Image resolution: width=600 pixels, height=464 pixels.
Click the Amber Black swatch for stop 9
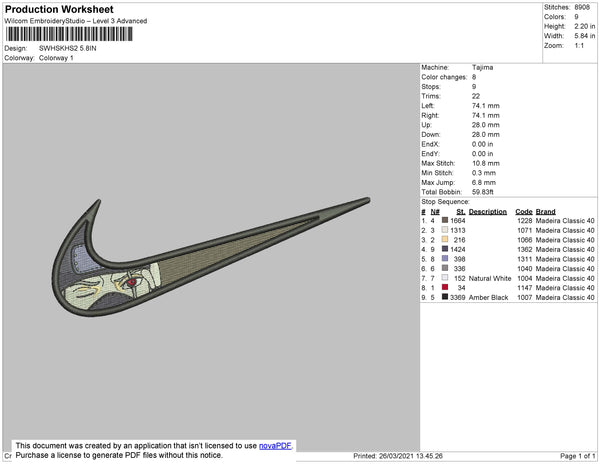(445, 296)
